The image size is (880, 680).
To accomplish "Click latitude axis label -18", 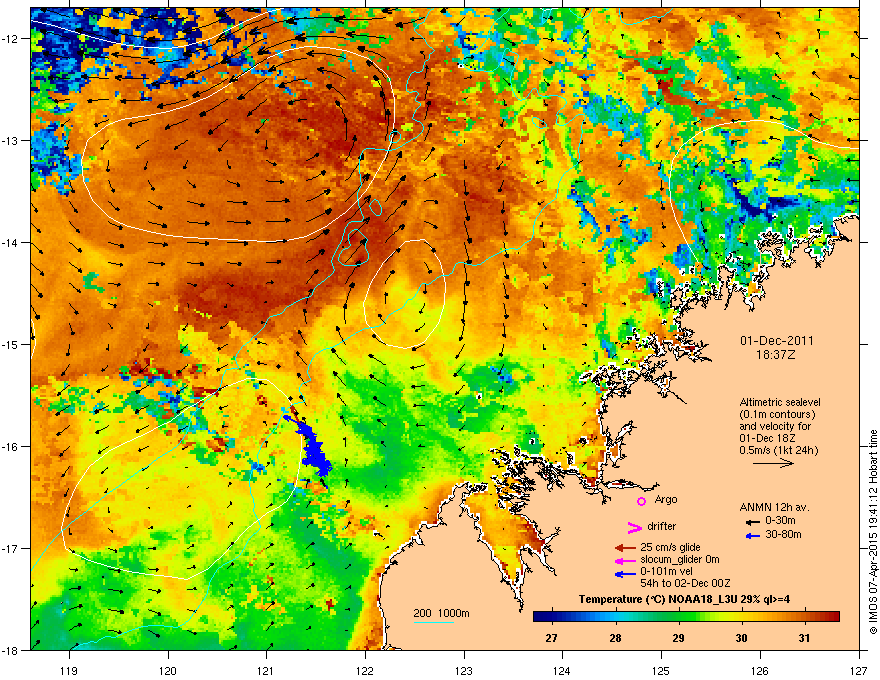I will pos(10,650).
